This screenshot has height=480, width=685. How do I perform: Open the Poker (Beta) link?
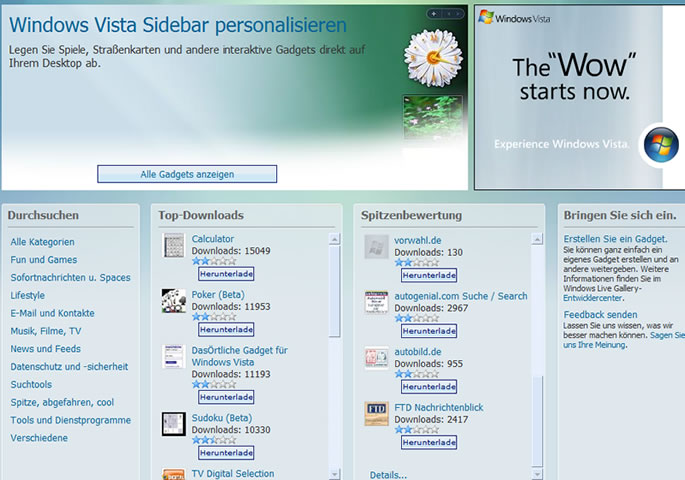pyautogui.click(x=218, y=294)
